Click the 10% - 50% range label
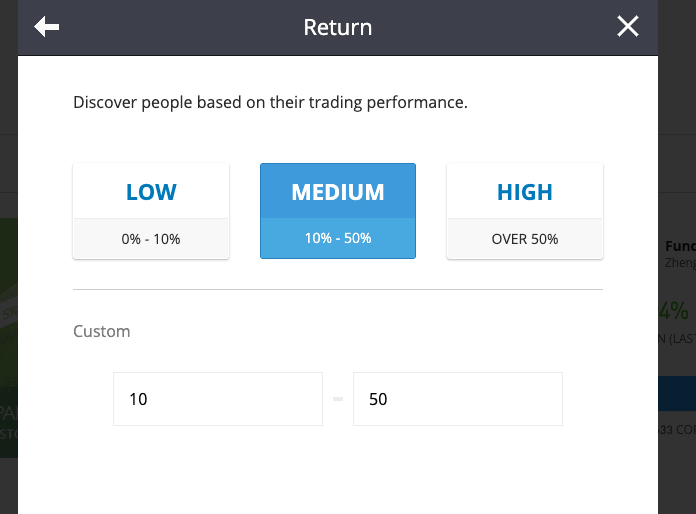This screenshot has width=696, height=514. (338, 239)
